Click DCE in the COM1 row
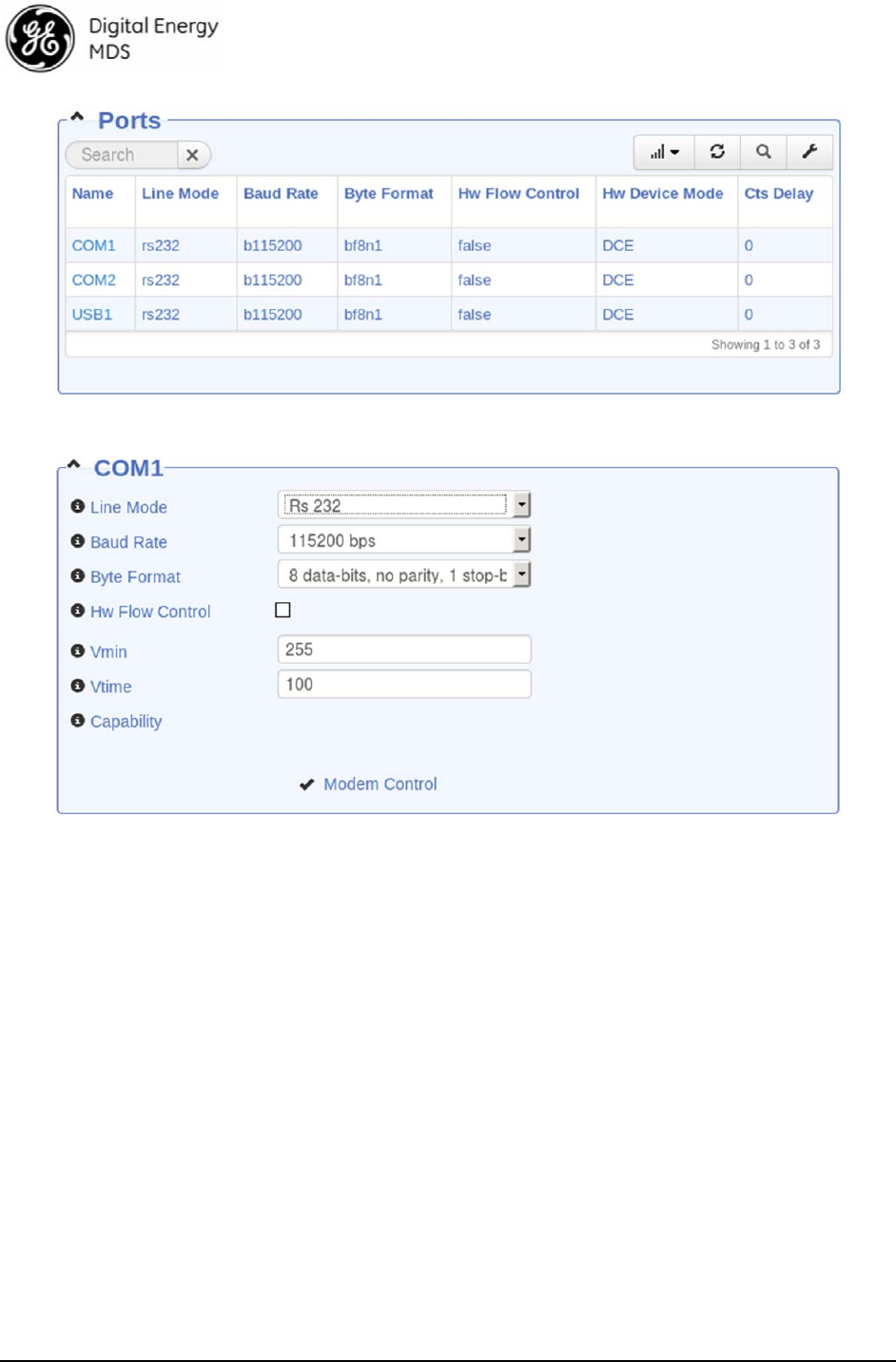 [x=617, y=245]
